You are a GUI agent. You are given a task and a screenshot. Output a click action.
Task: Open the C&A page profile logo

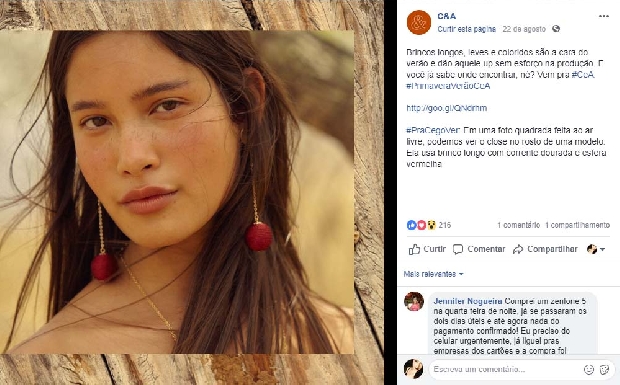419,23
